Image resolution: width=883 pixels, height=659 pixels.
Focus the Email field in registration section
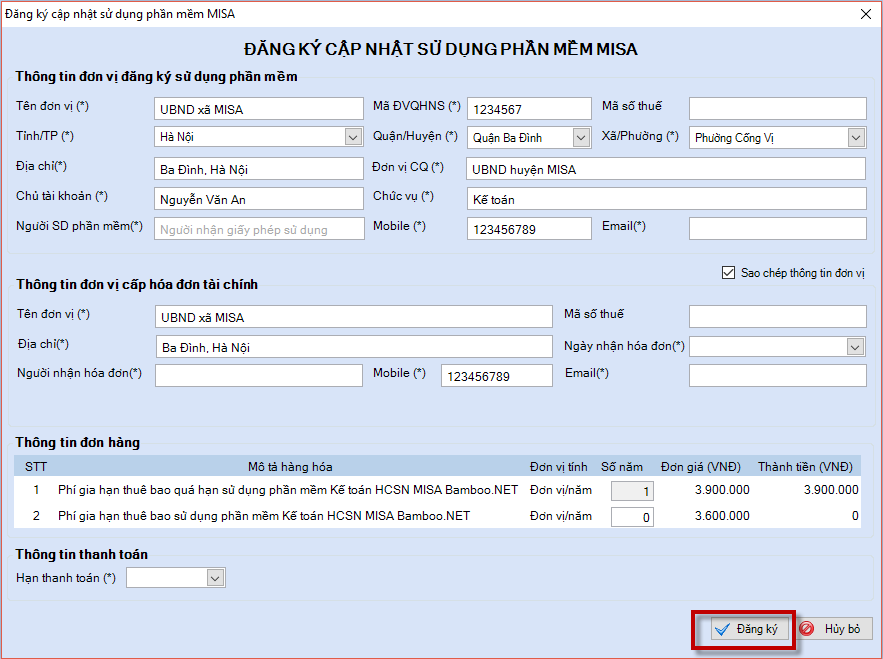(x=777, y=229)
